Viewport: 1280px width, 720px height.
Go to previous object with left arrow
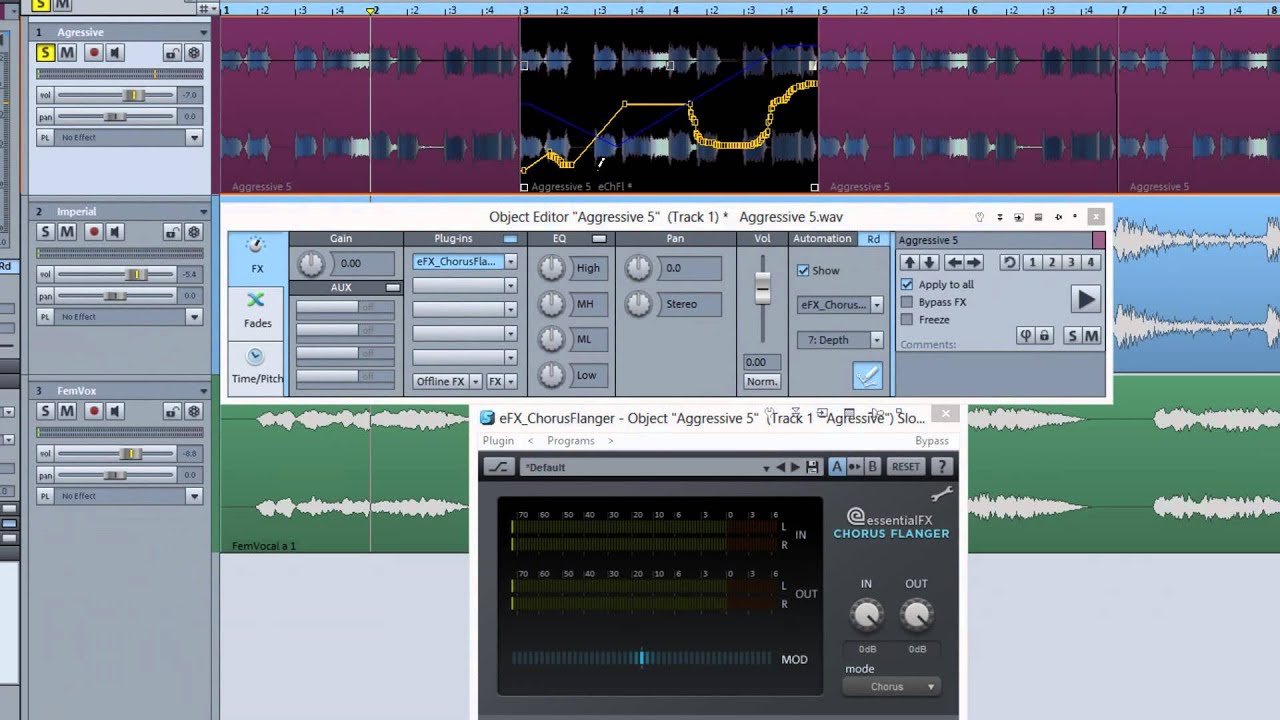(954, 262)
